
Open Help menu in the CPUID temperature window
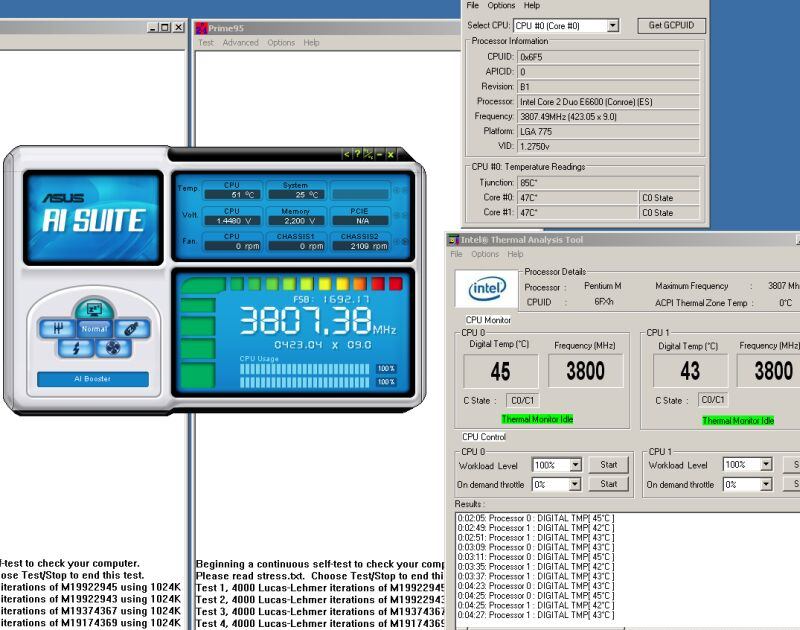coord(531,5)
